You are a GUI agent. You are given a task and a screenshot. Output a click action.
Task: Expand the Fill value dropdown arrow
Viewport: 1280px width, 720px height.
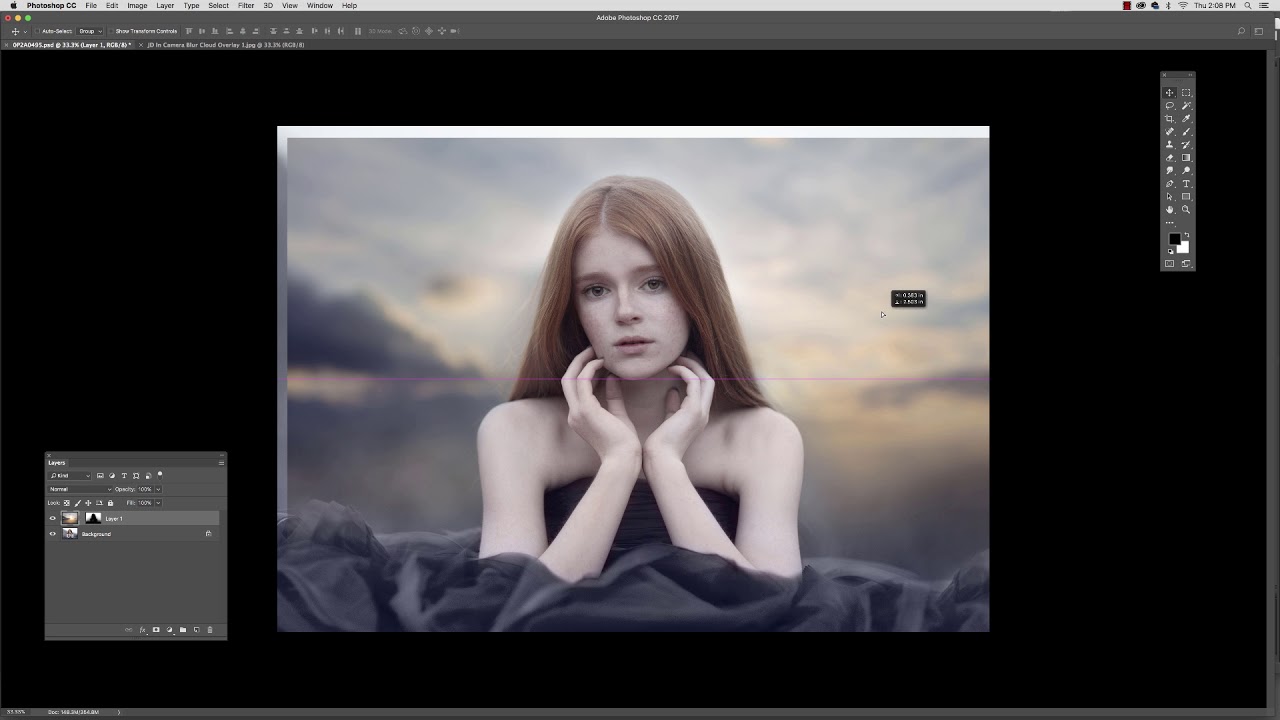pos(158,503)
